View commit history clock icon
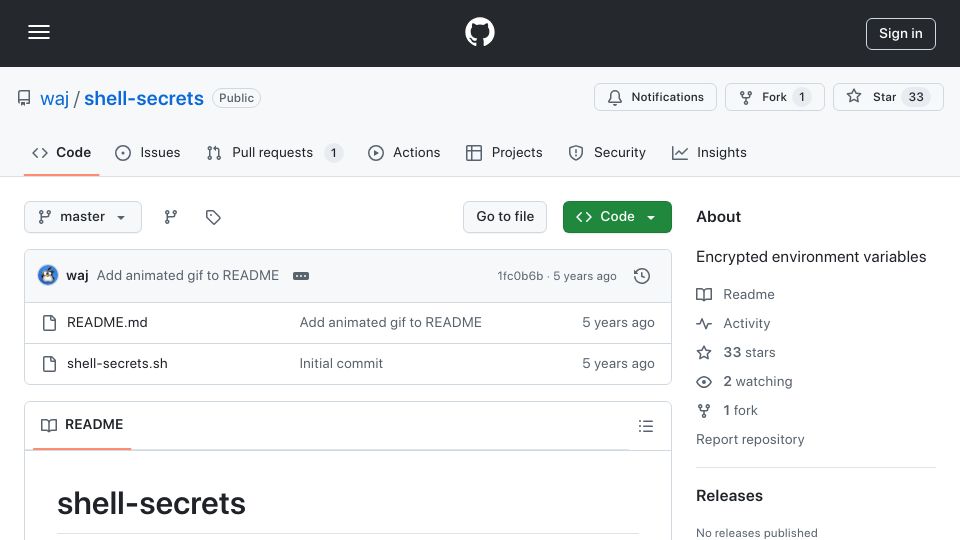960x540 pixels. tap(642, 276)
